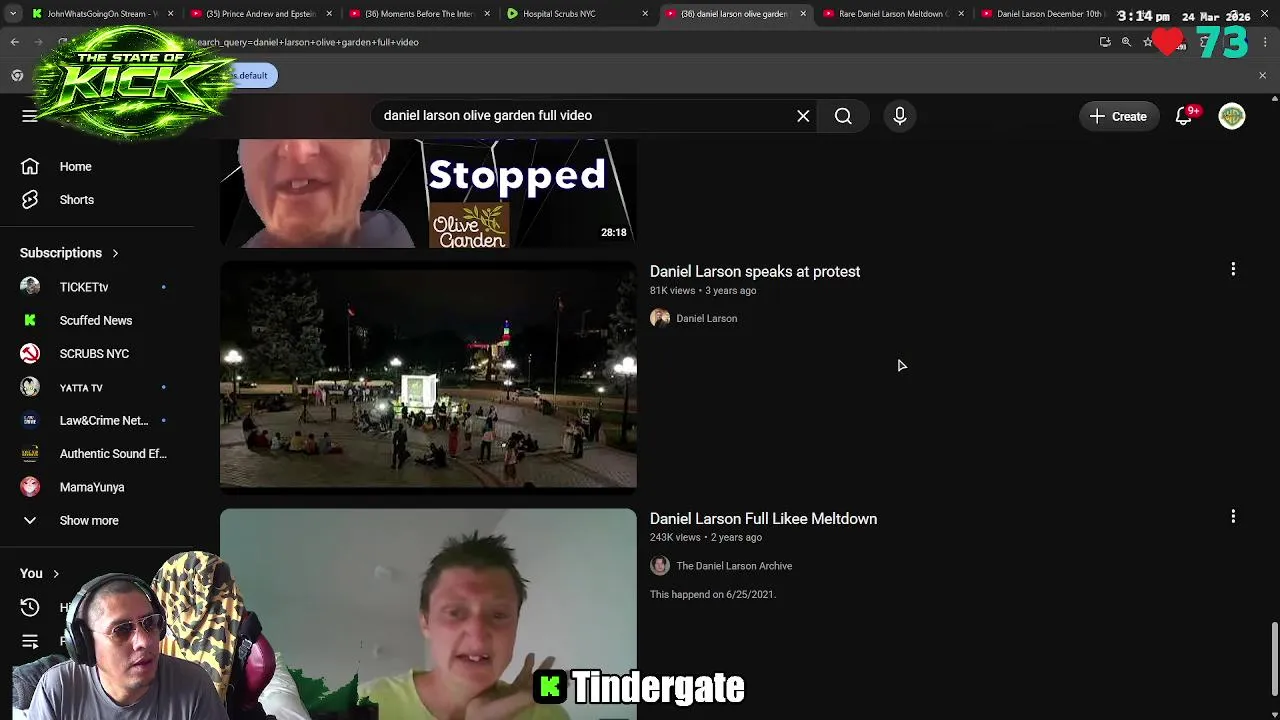Open The Daniel Larson Archive channel link
The height and width of the screenshot is (720, 1280).
[734, 566]
